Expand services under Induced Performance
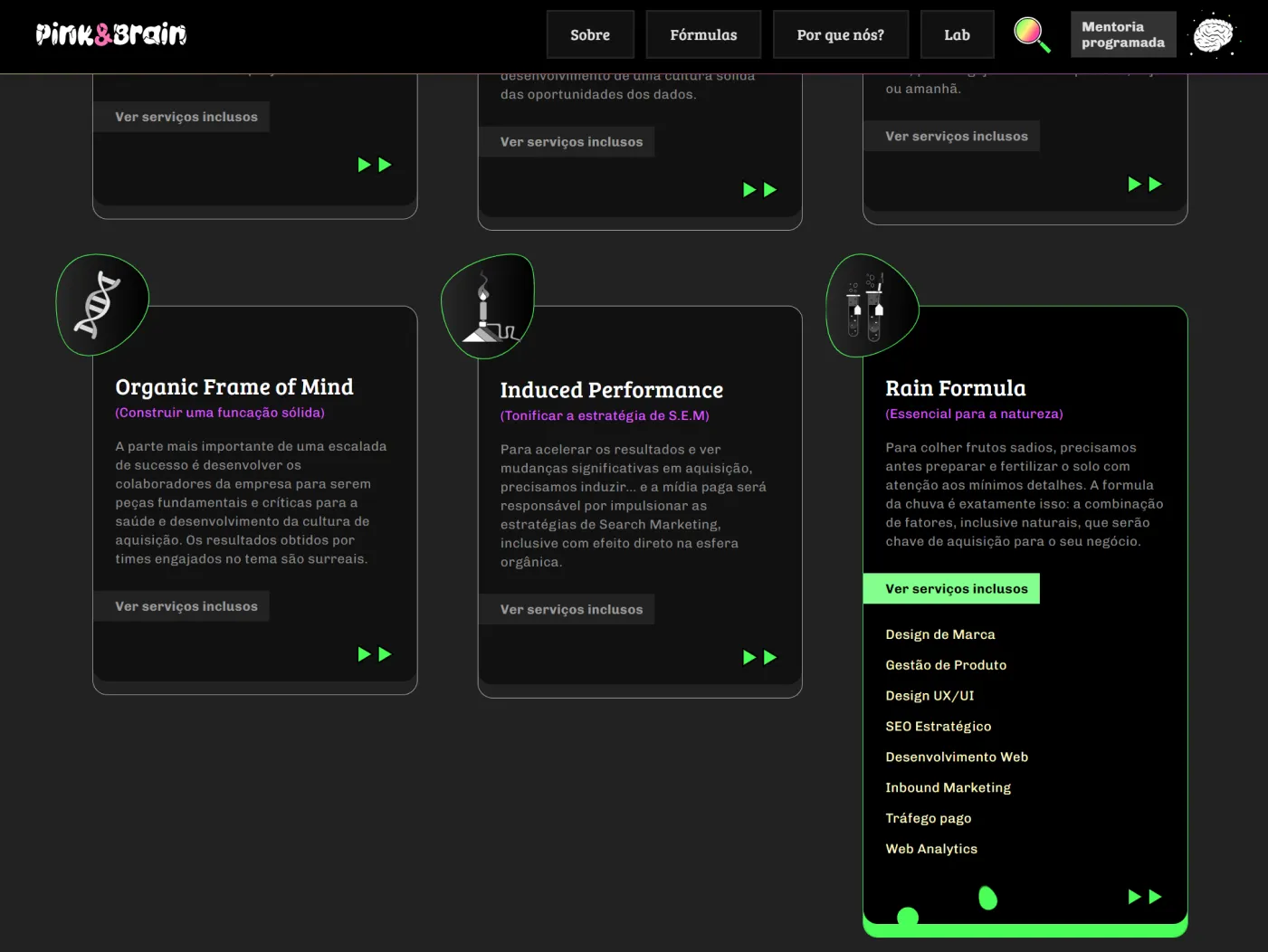The image size is (1268, 952). (571, 610)
